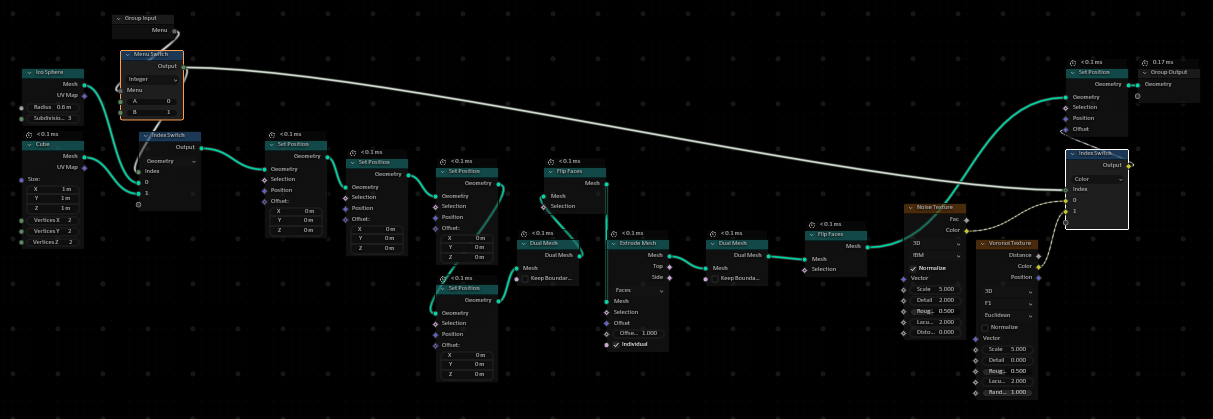Screen dimensions: 1213x419
Task: Click the Menu Switch Output socket
Action: tap(183, 66)
